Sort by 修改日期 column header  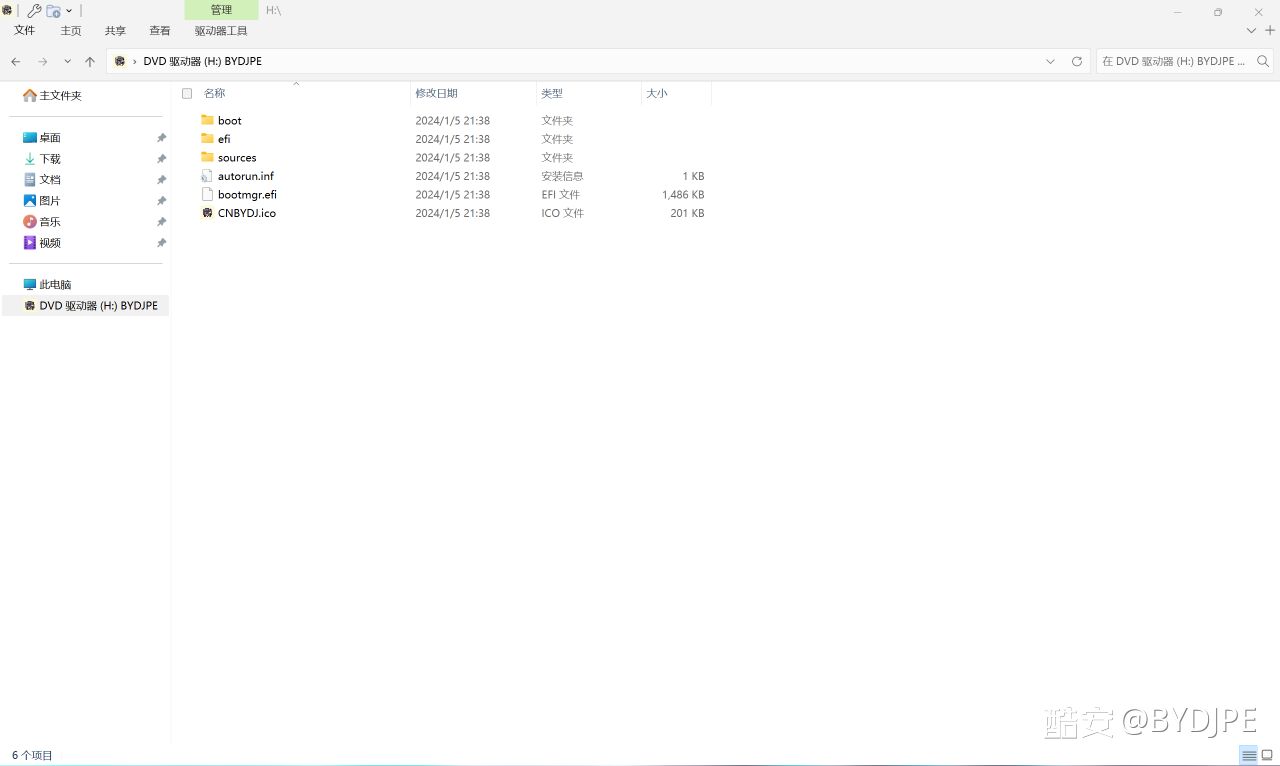[x=437, y=94]
